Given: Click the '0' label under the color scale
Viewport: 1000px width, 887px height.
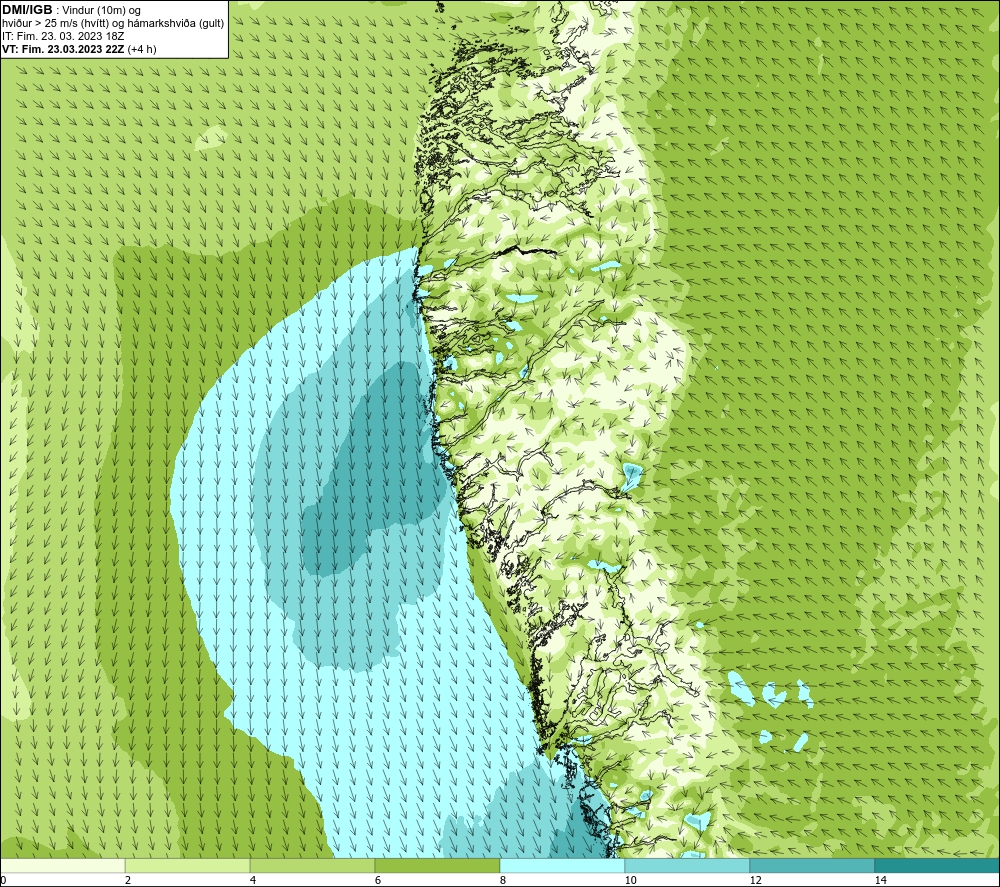Looking at the screenshot, I should click(x=3, y=880).
